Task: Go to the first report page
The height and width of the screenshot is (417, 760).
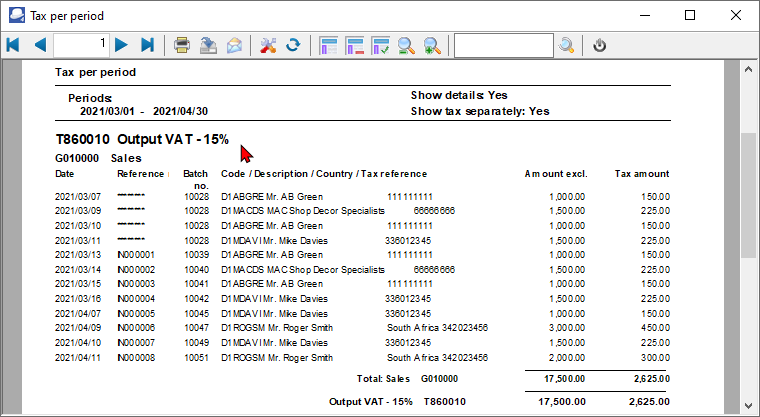Action: pyautogui.click(x=13, y=45)
